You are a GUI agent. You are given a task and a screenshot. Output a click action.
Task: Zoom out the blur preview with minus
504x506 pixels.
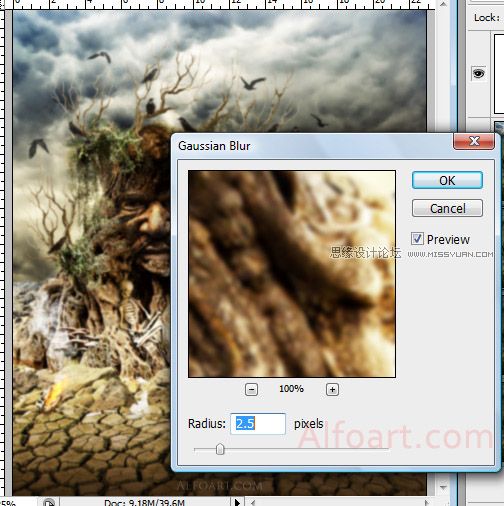click(x=251, y=389)
